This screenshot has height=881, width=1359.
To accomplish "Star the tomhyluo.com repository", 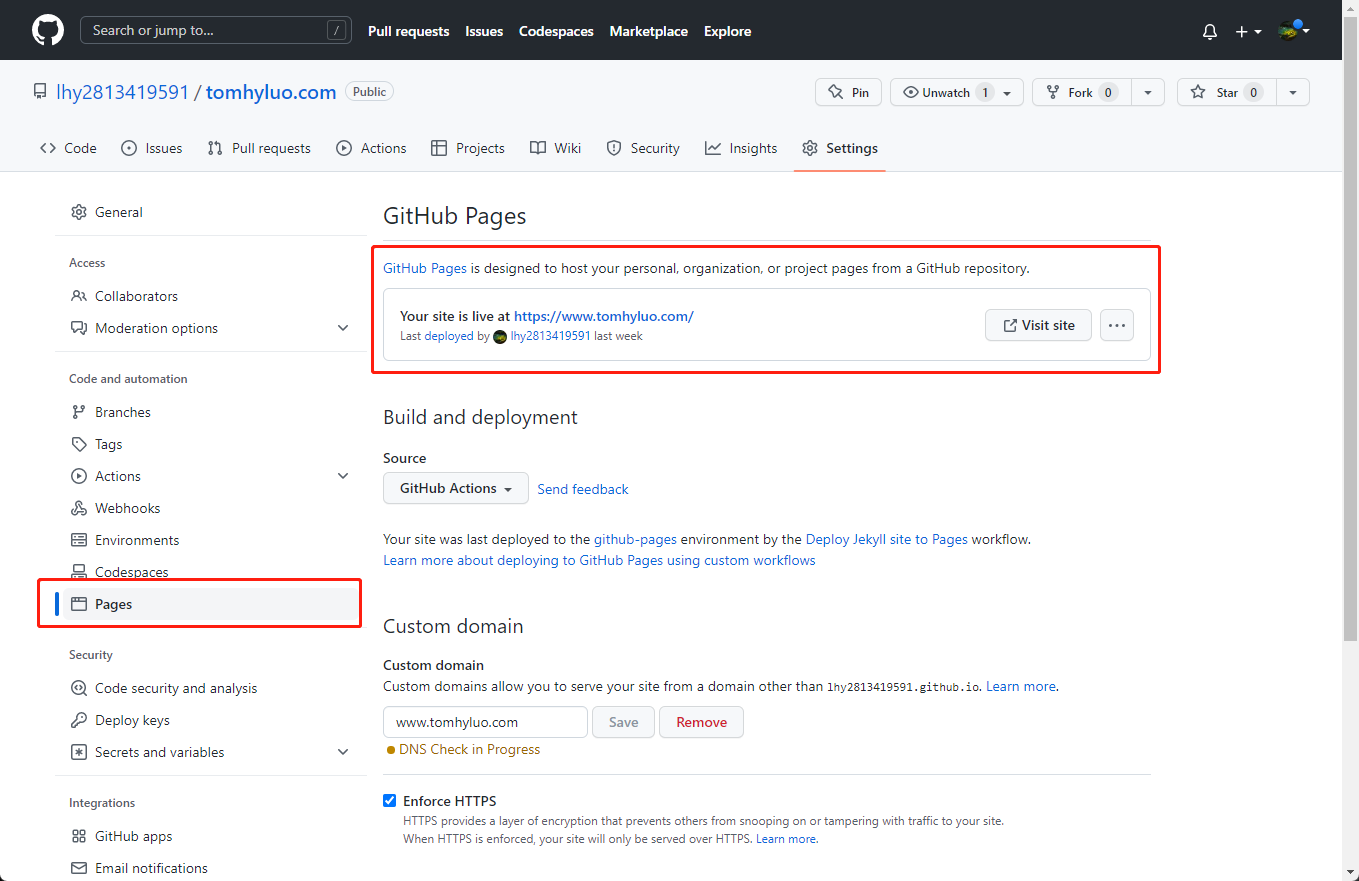I will [x=1226, y=92].
